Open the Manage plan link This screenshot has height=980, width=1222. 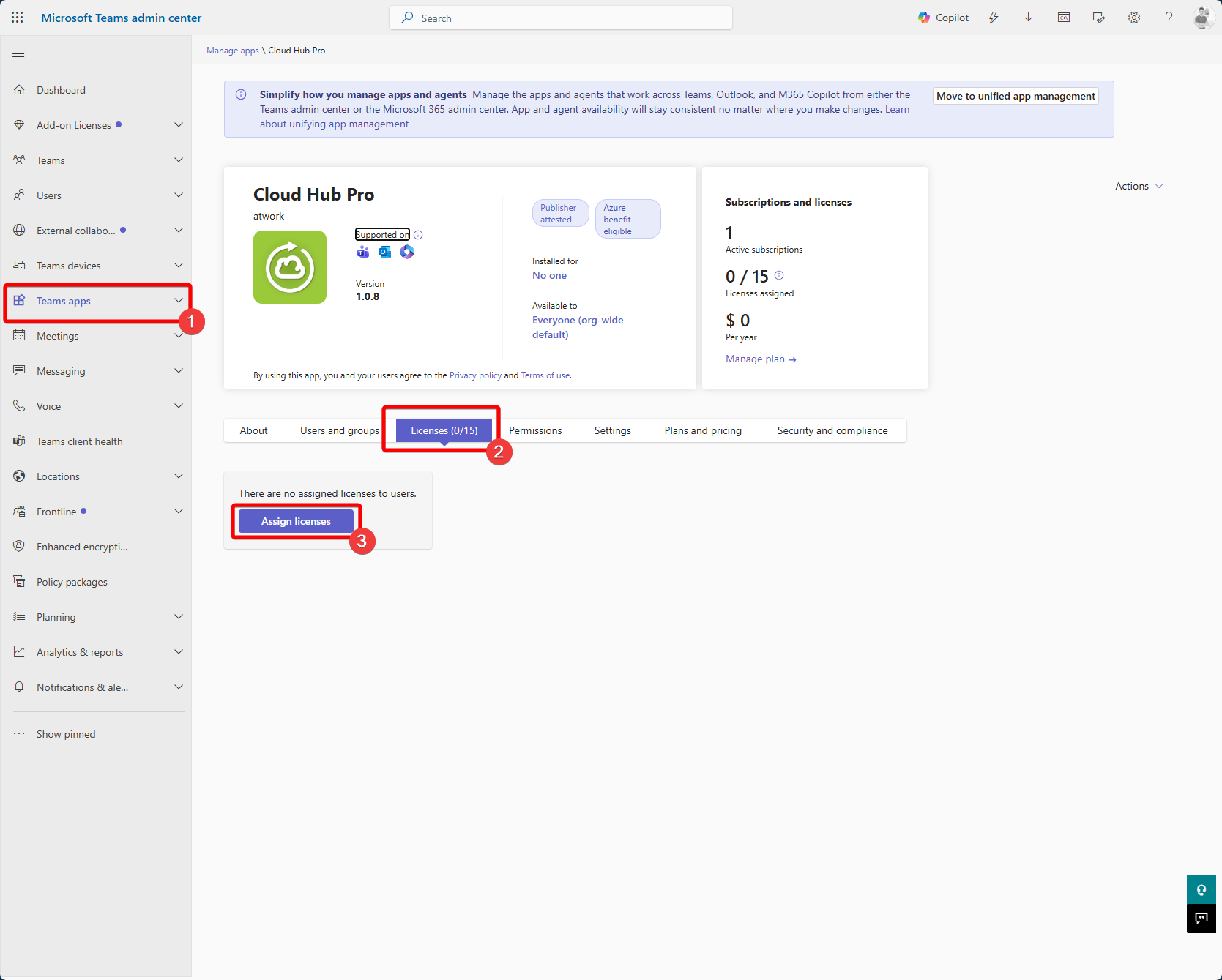(x=761, y=359)
